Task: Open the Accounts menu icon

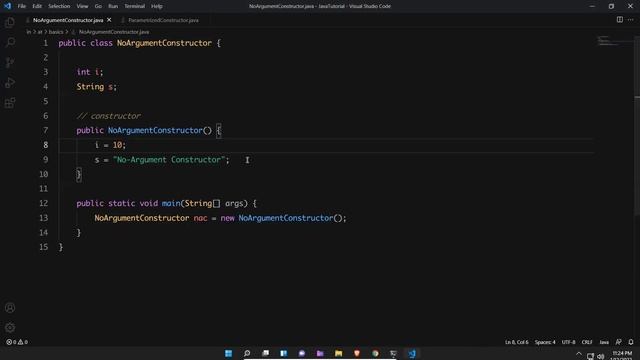Action: coord(10,308)
